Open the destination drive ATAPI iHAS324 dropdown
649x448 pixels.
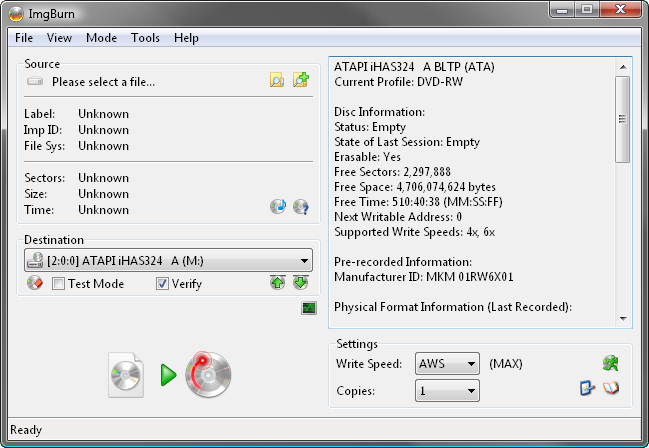pyautogui.click(x=168, y=260)
